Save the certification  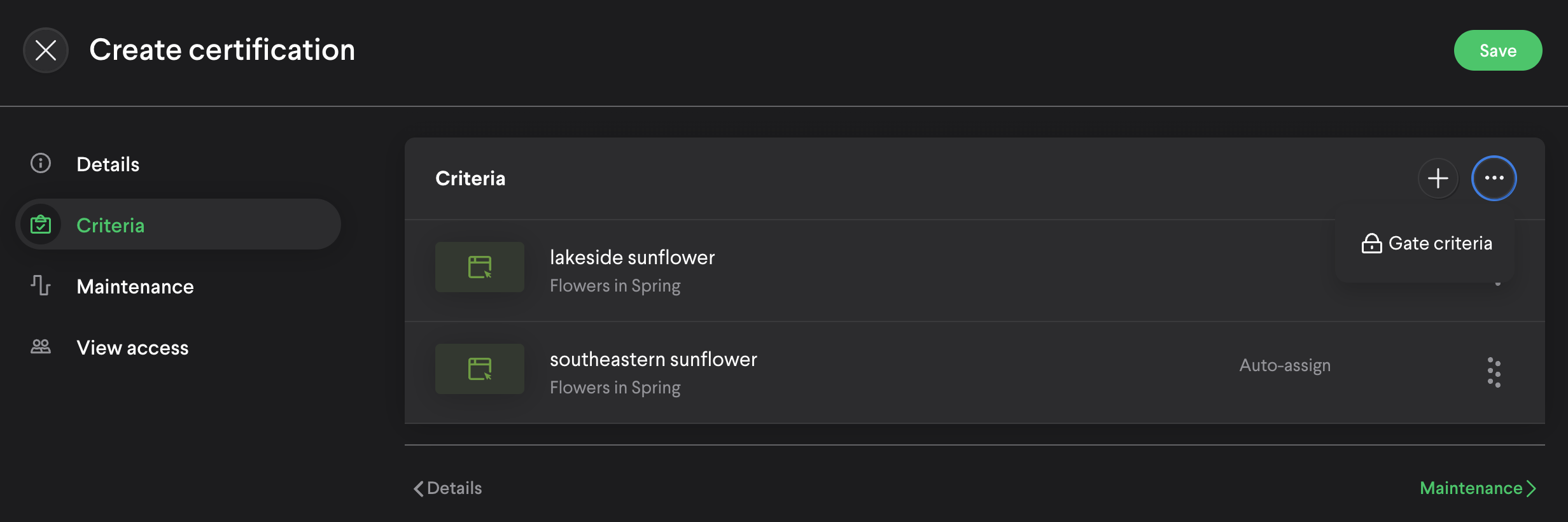(1497, 50)
